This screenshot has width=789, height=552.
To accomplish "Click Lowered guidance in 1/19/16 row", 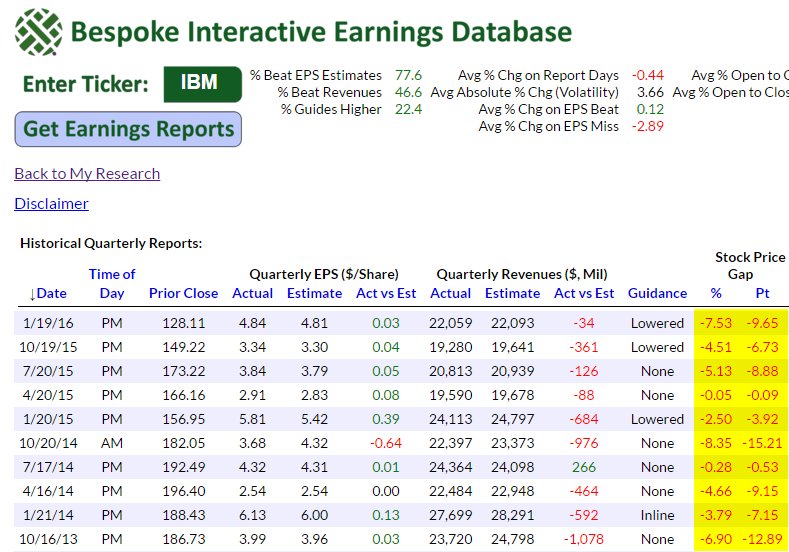I will pyautogui.click(x=657, y=323).
